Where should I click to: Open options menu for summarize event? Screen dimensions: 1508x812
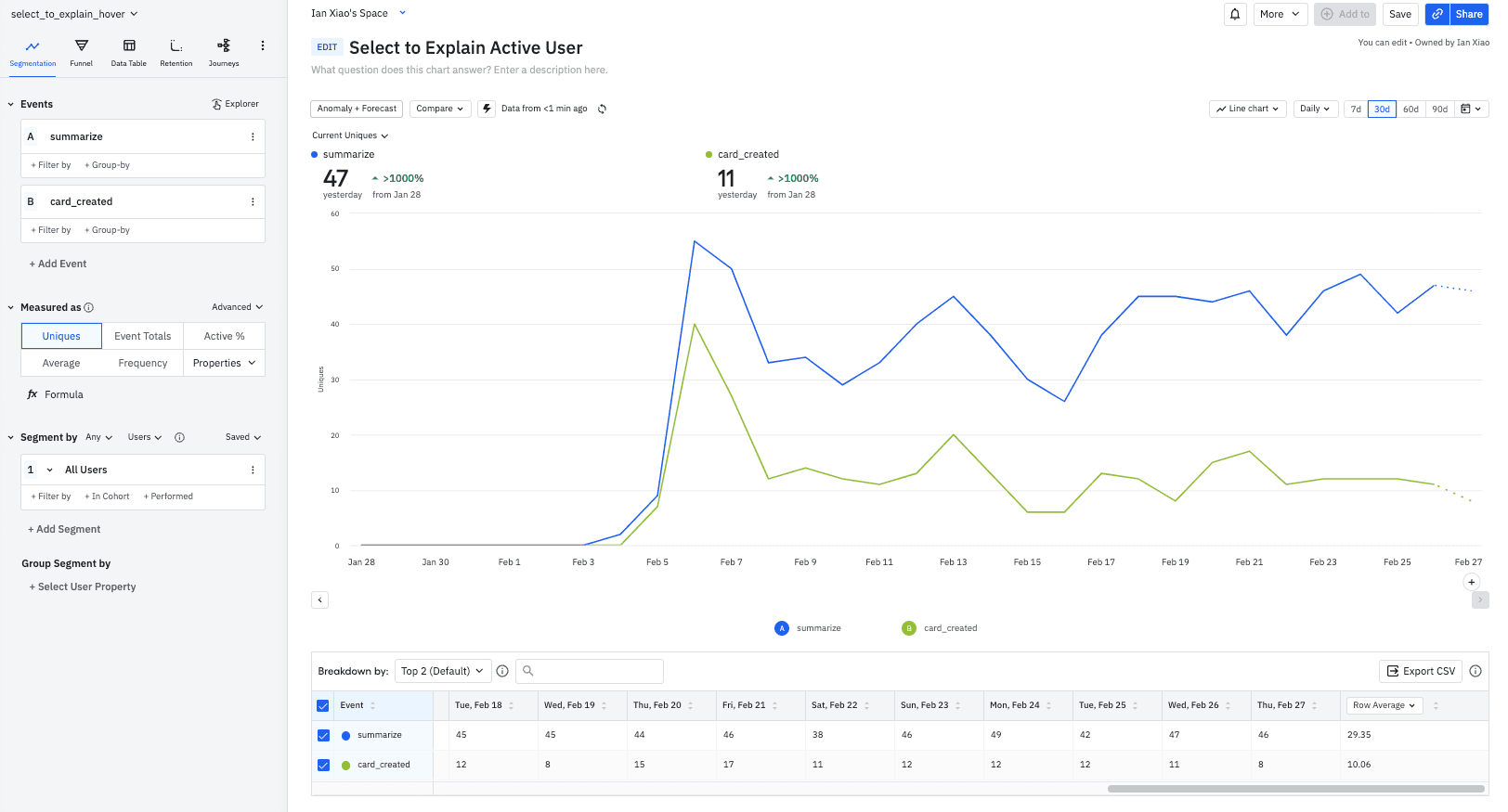tap(253, 136)
